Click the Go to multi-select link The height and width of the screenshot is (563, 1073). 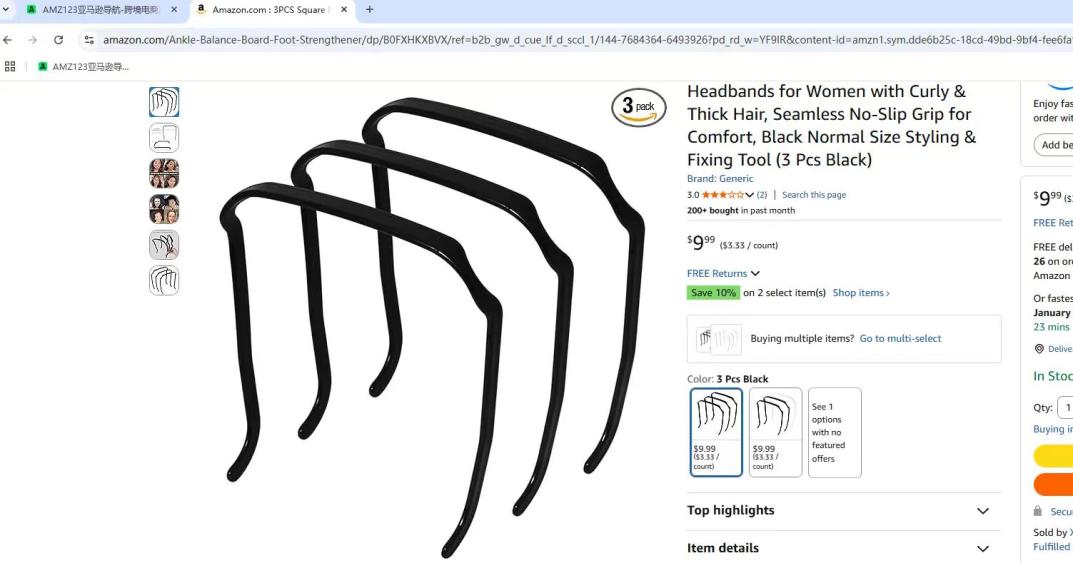pyautogui.click(x=900, y=339)
